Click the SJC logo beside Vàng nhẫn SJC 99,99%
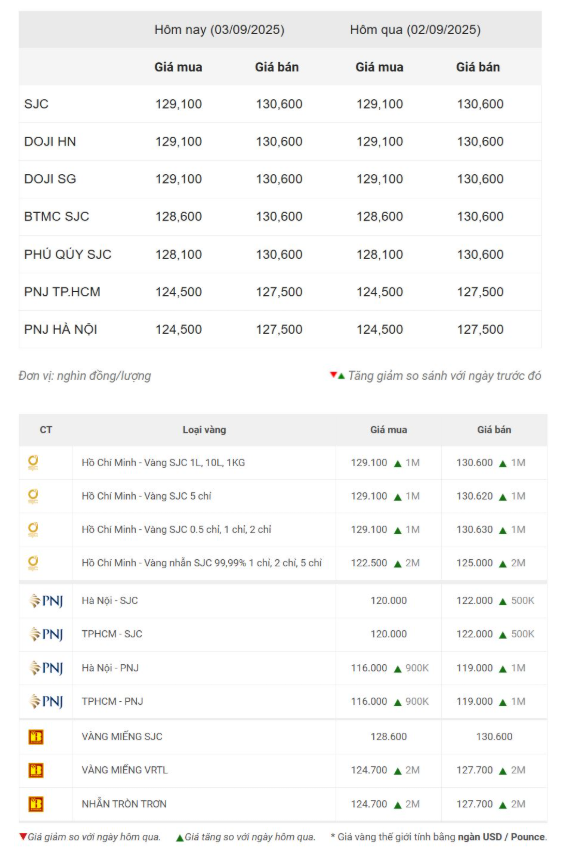The image size is (568, 858). pyautogui.click(x=33, y=563)
